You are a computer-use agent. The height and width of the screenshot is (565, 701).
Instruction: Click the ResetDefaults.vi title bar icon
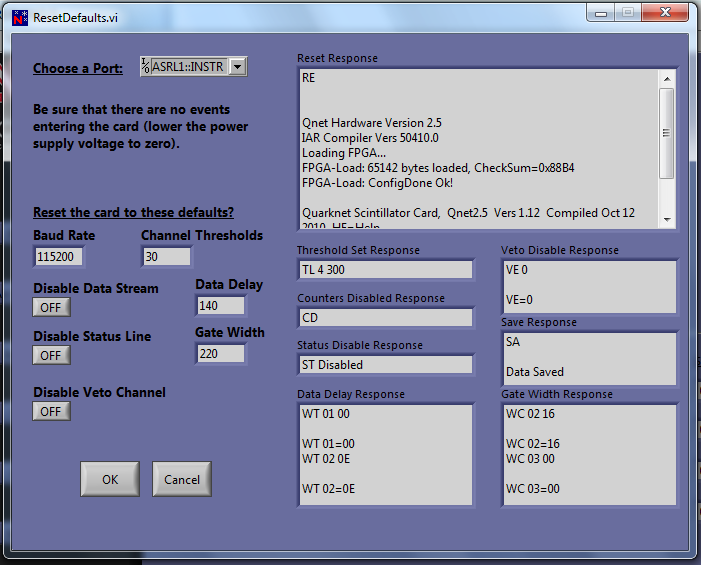[18, 16]
